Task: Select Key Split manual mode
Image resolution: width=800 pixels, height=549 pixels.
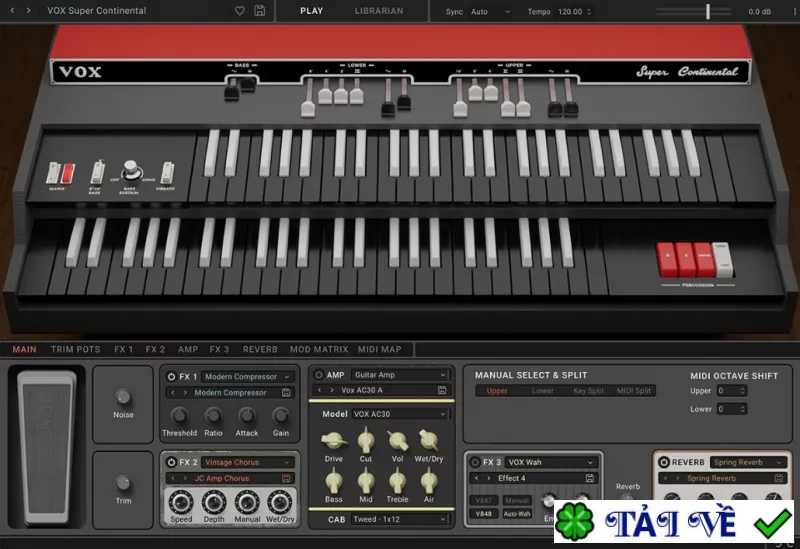Action: point(588,391)
